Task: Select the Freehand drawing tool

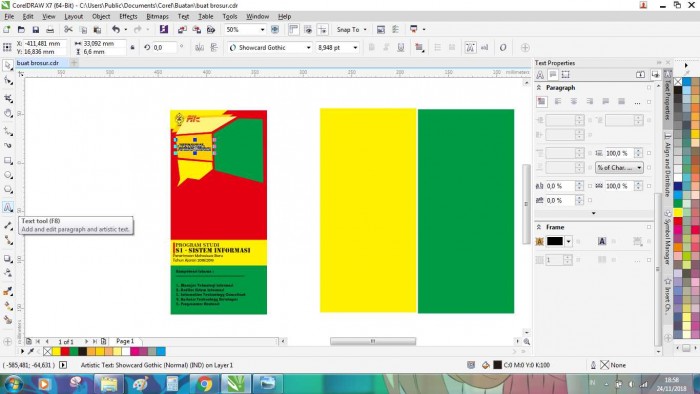Action: [x=8, y=131]
